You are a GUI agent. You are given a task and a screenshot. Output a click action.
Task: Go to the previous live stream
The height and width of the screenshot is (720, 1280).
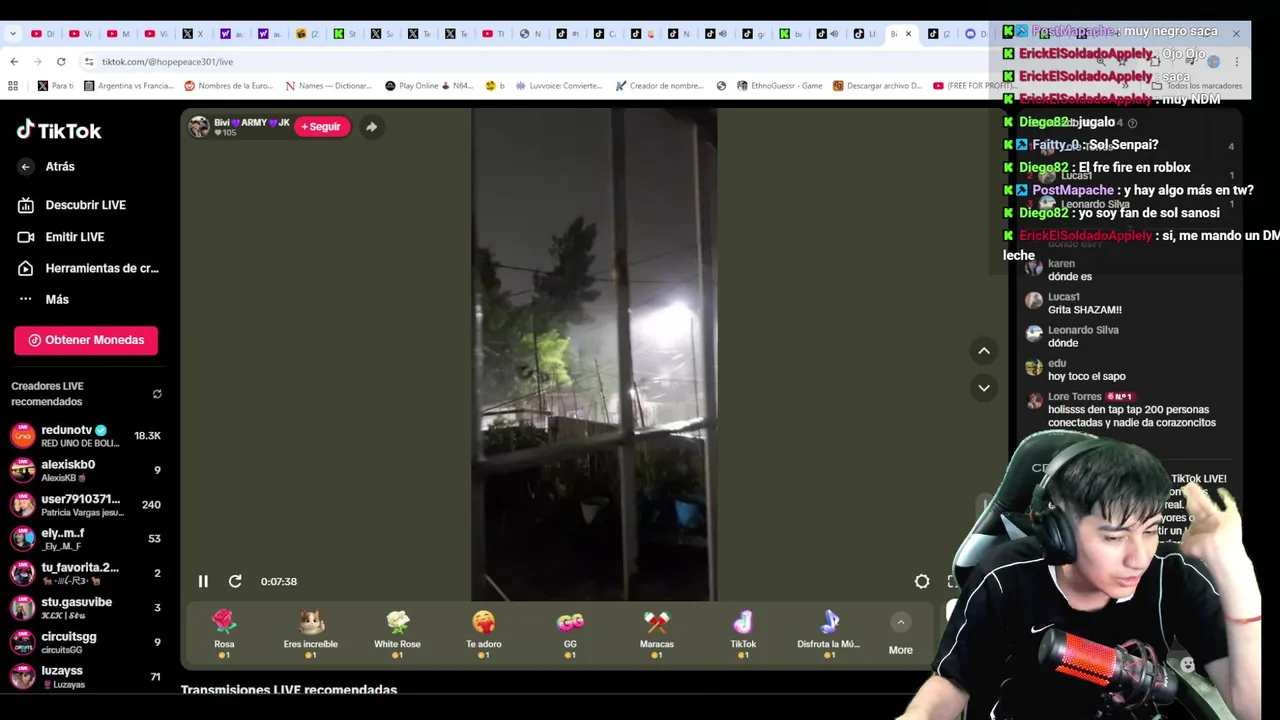pyautogui.click(x=984, y=351)
